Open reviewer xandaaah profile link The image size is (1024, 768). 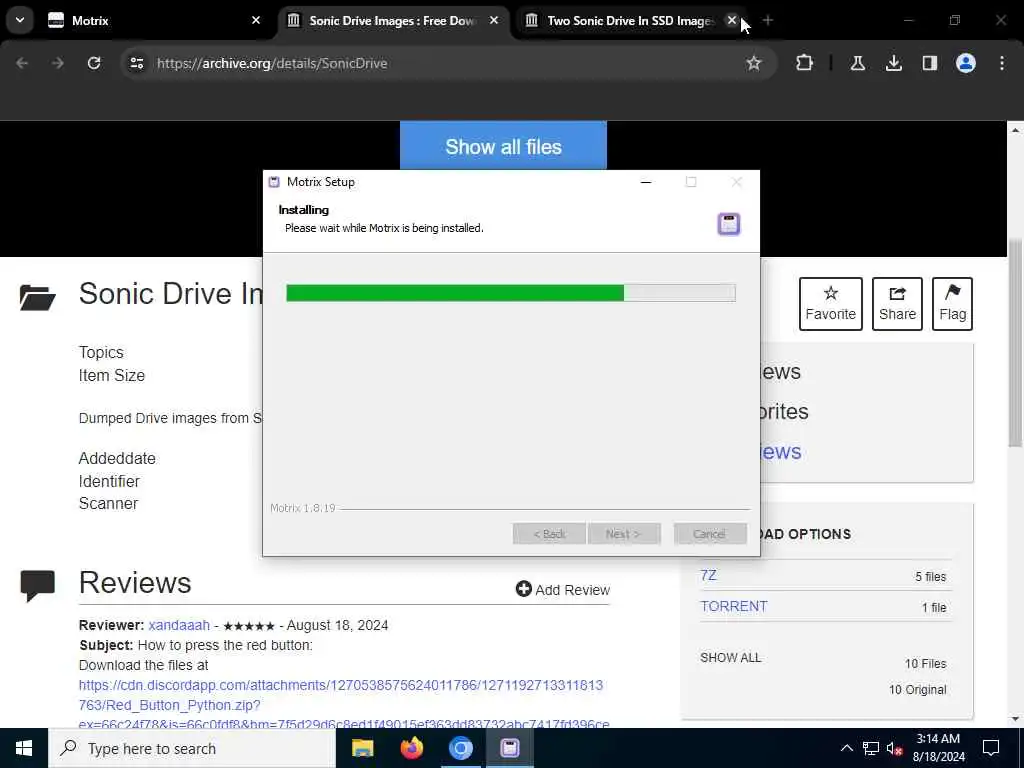point(179,626)
